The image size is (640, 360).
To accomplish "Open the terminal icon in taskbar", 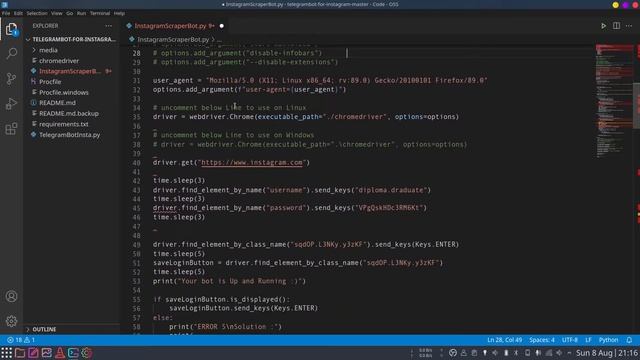I will (x=73, y=353).
